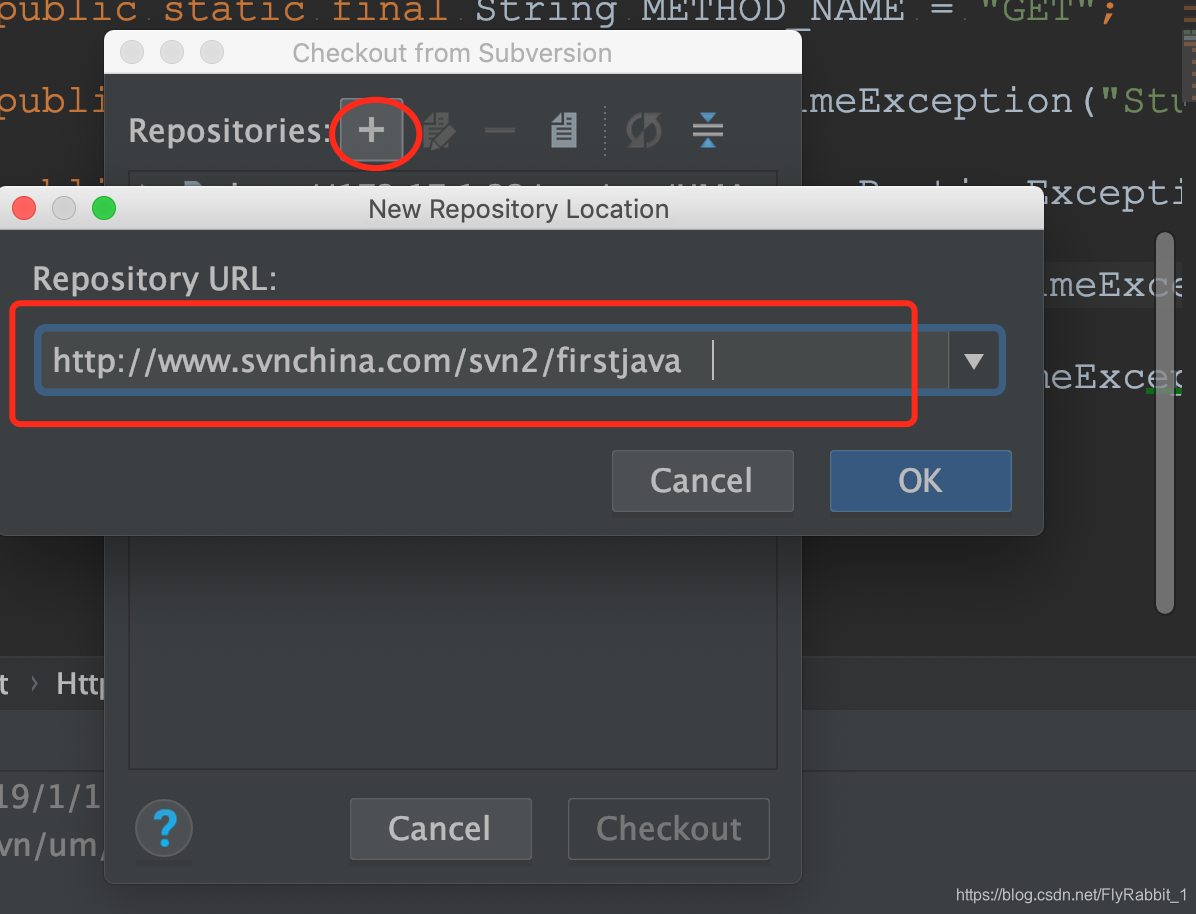Click the edit repository location pencil icon
The image size is (1196, 914).
[439, 131]
